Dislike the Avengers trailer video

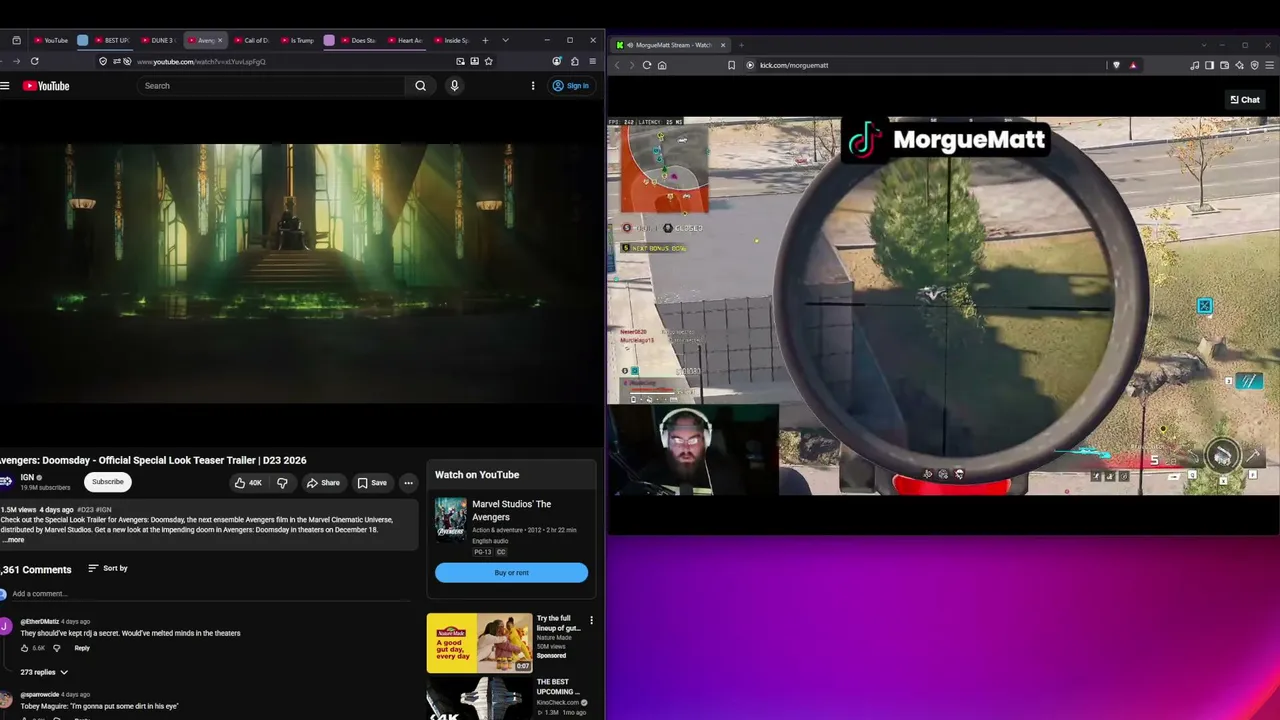point(282,483)
